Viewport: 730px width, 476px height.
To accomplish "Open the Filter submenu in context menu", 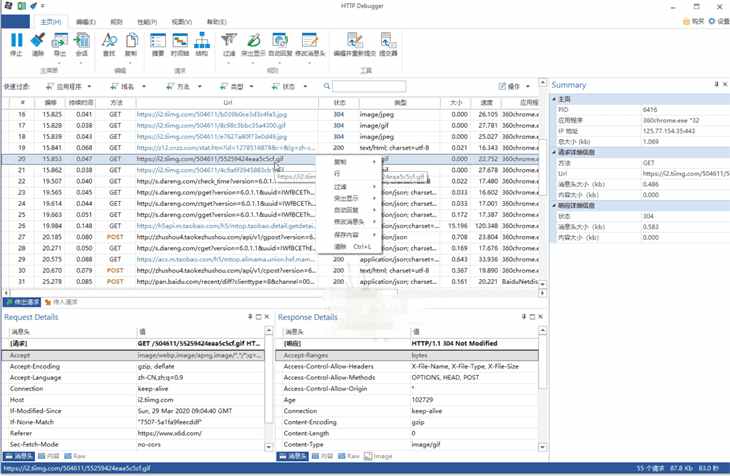I will [x=349, y=187].
